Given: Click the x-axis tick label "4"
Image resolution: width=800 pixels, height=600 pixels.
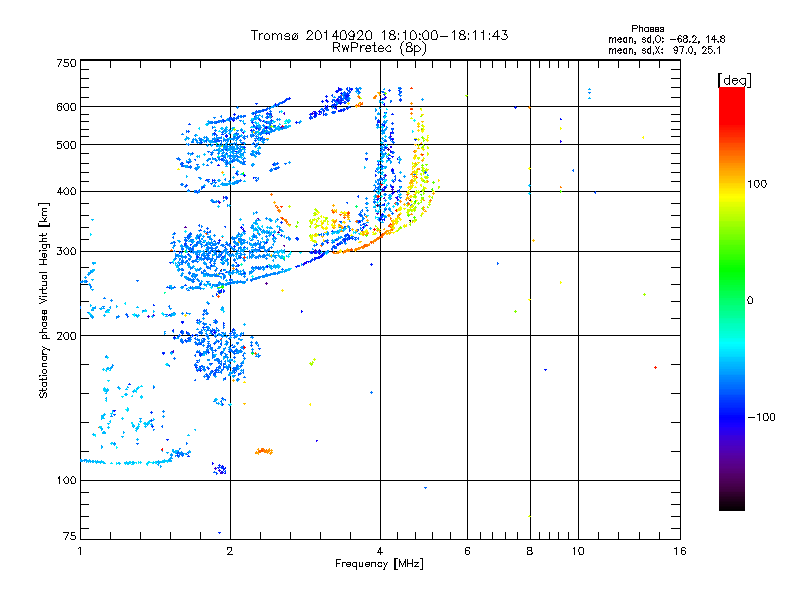Looking at the screenshot, I should (380, 551).
